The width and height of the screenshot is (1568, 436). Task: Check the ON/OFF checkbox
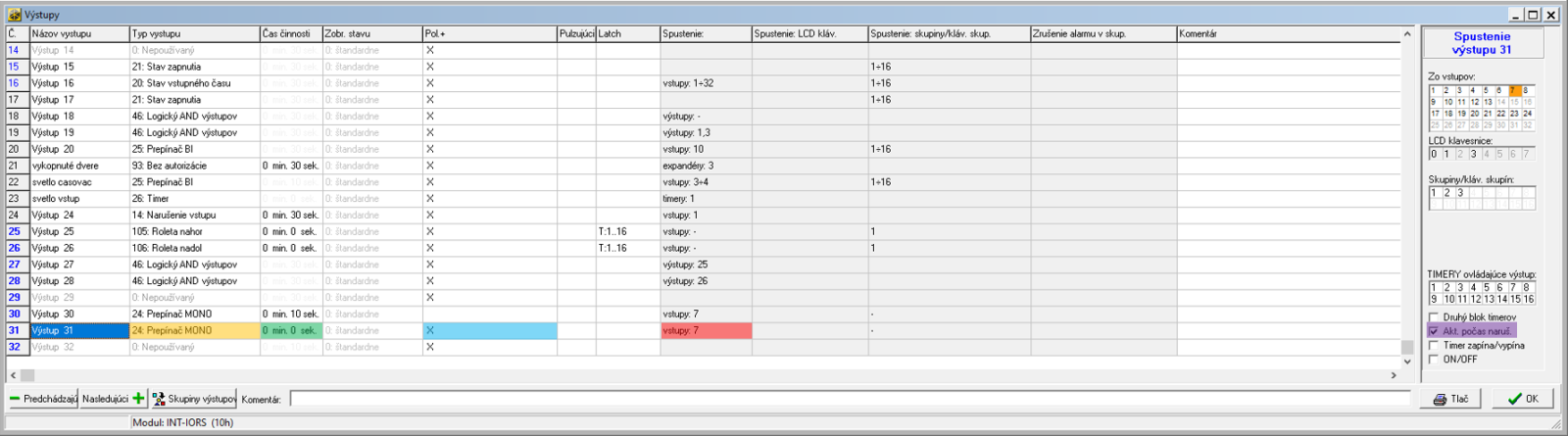[1434, 360]
